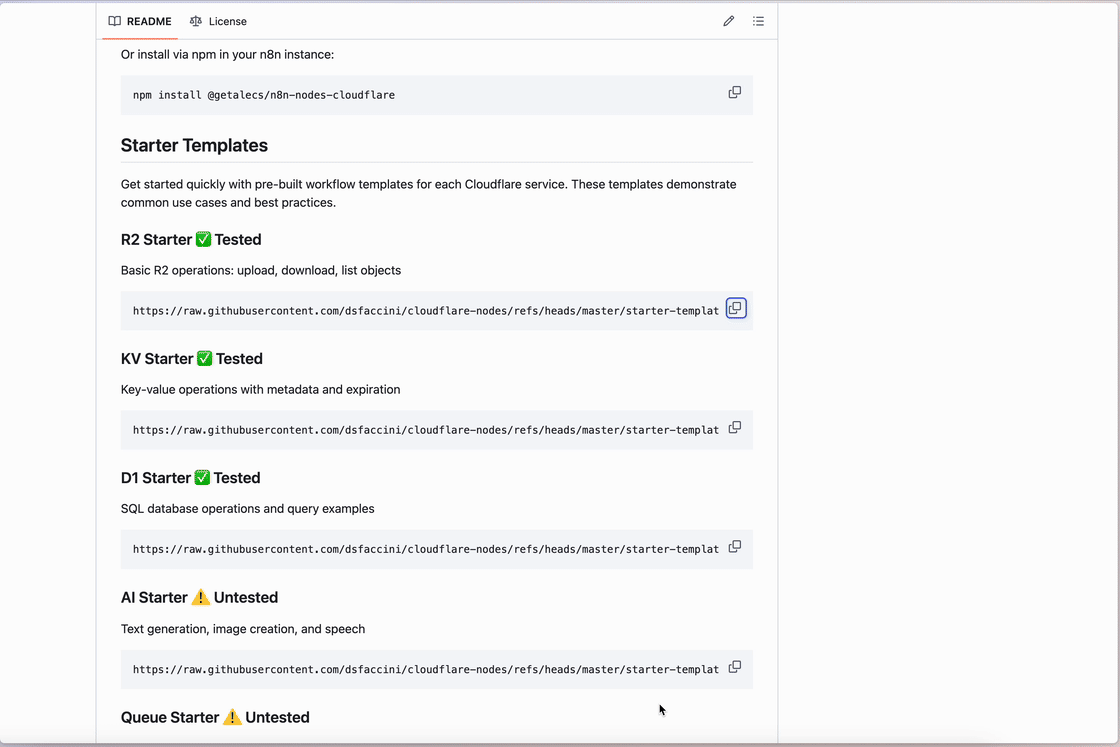Click the KV Starter Tested heading
This screenshot has height=747, width=1120.
tap(192, 359)
